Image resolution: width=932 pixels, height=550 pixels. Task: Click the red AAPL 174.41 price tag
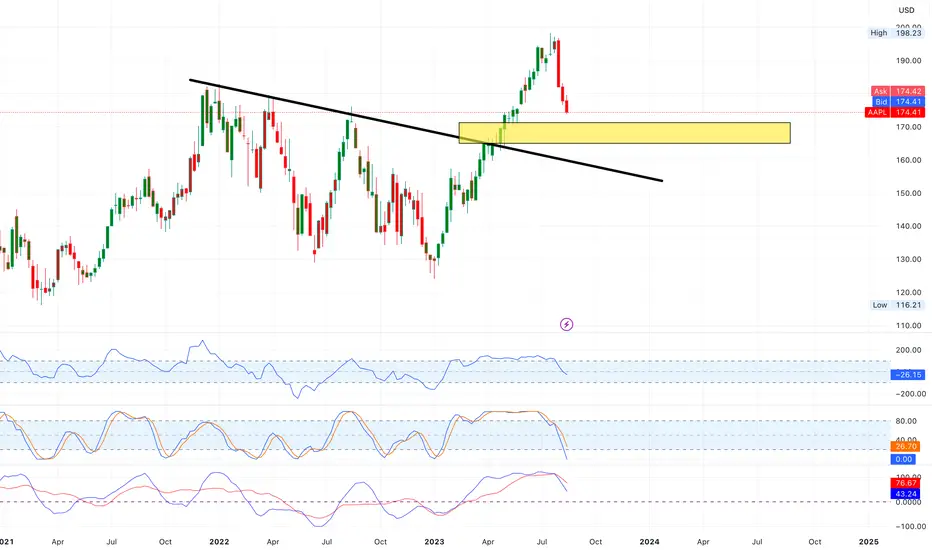[895, 112]
